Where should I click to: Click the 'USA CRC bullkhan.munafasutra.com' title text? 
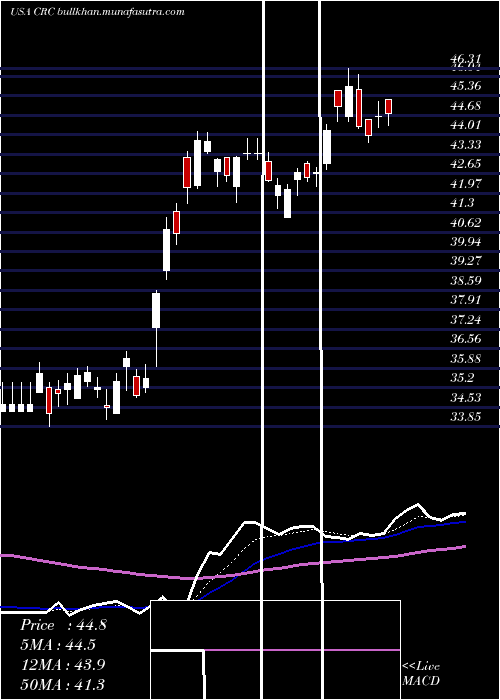tap(97, 12)
